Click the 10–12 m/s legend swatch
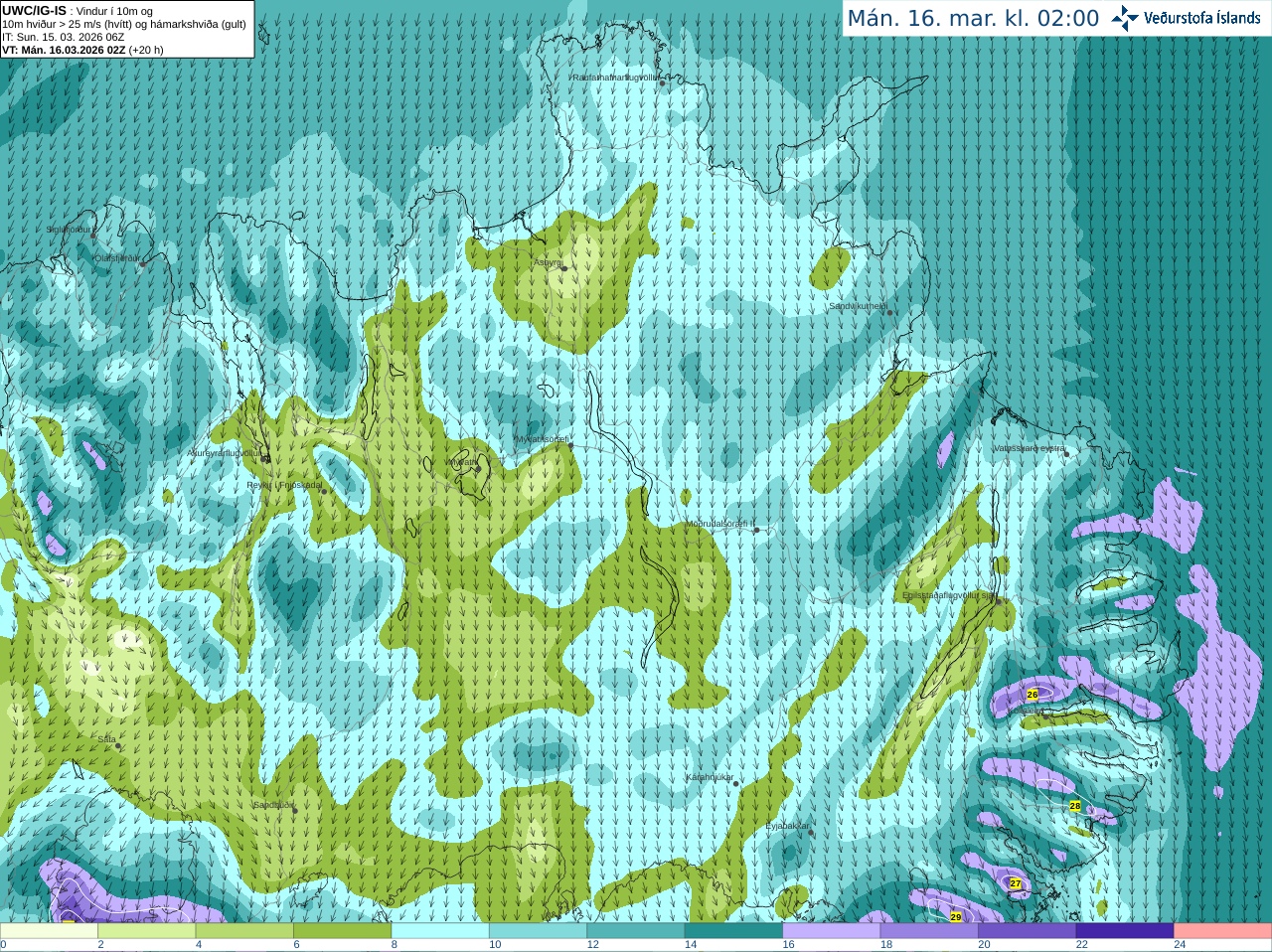 [x=538, y=931]
